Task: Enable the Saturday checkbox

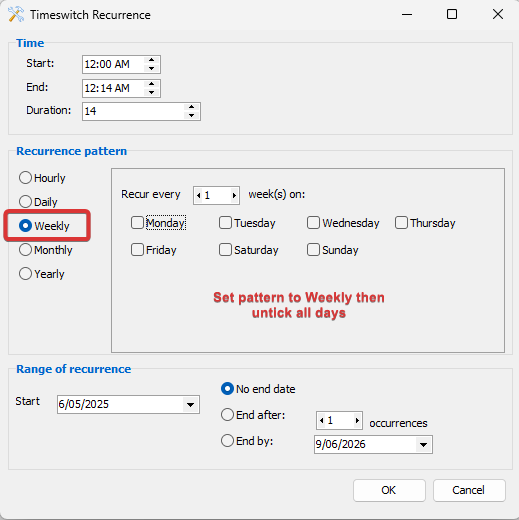Action: tap(225, 250)
